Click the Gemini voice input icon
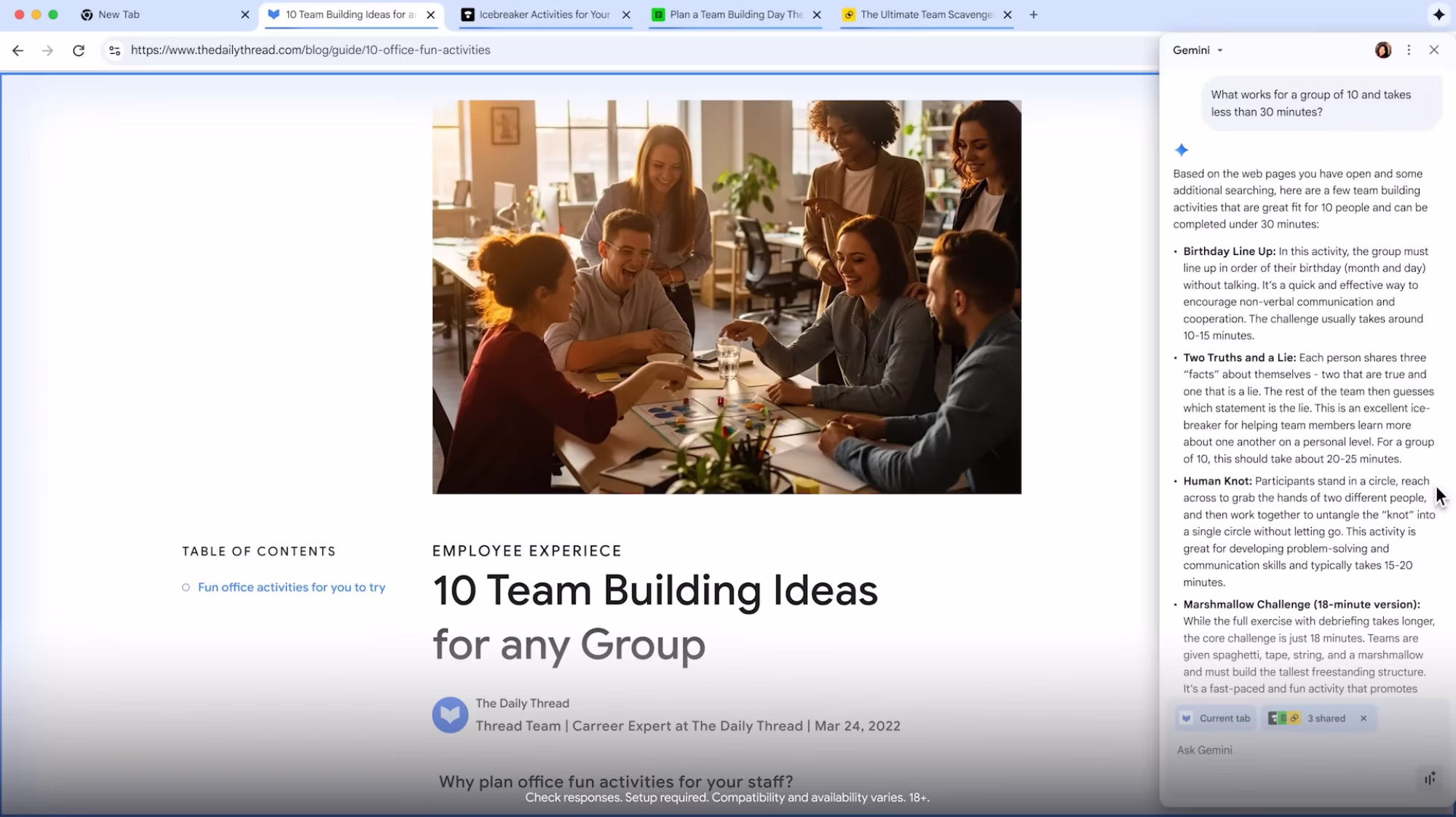Screen dimensions: 1456x817 click(1430, 778)
